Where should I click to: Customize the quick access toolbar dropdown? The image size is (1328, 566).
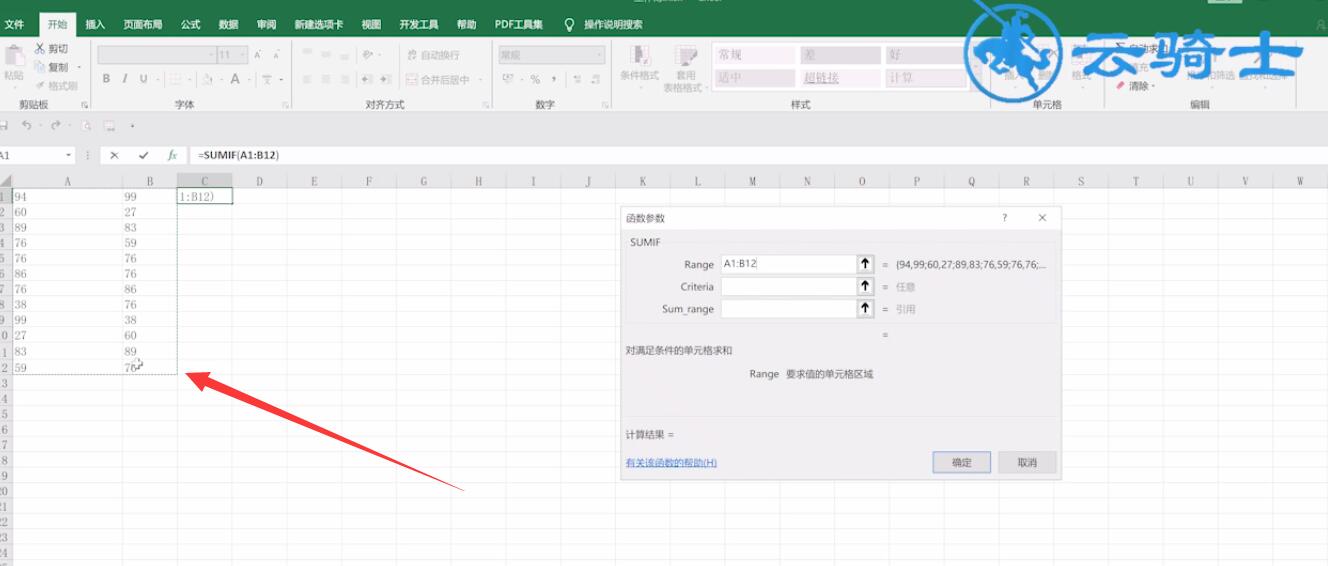point(133,126)
